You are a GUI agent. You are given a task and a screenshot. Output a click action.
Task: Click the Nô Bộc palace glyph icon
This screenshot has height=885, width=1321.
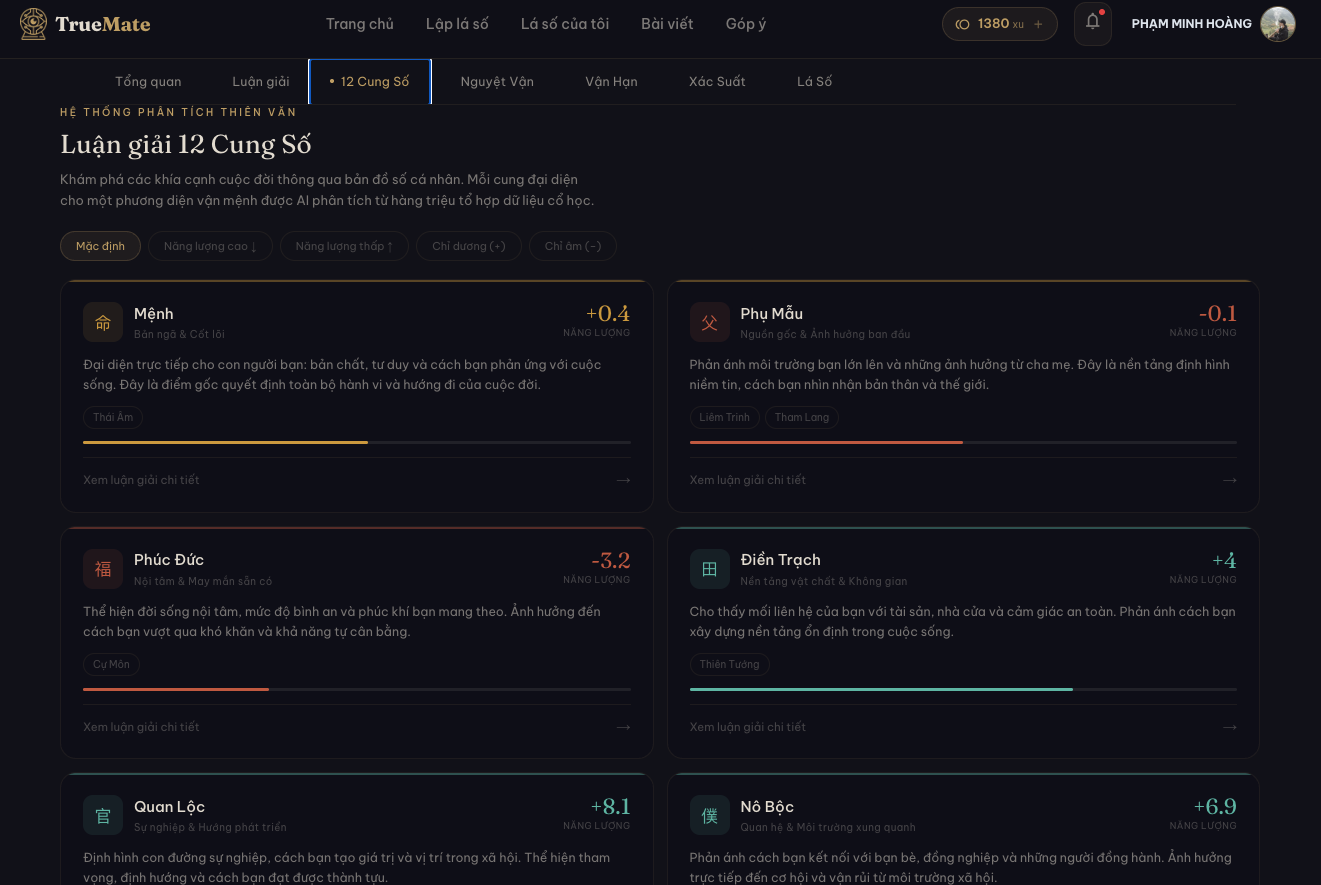point(709,815)
